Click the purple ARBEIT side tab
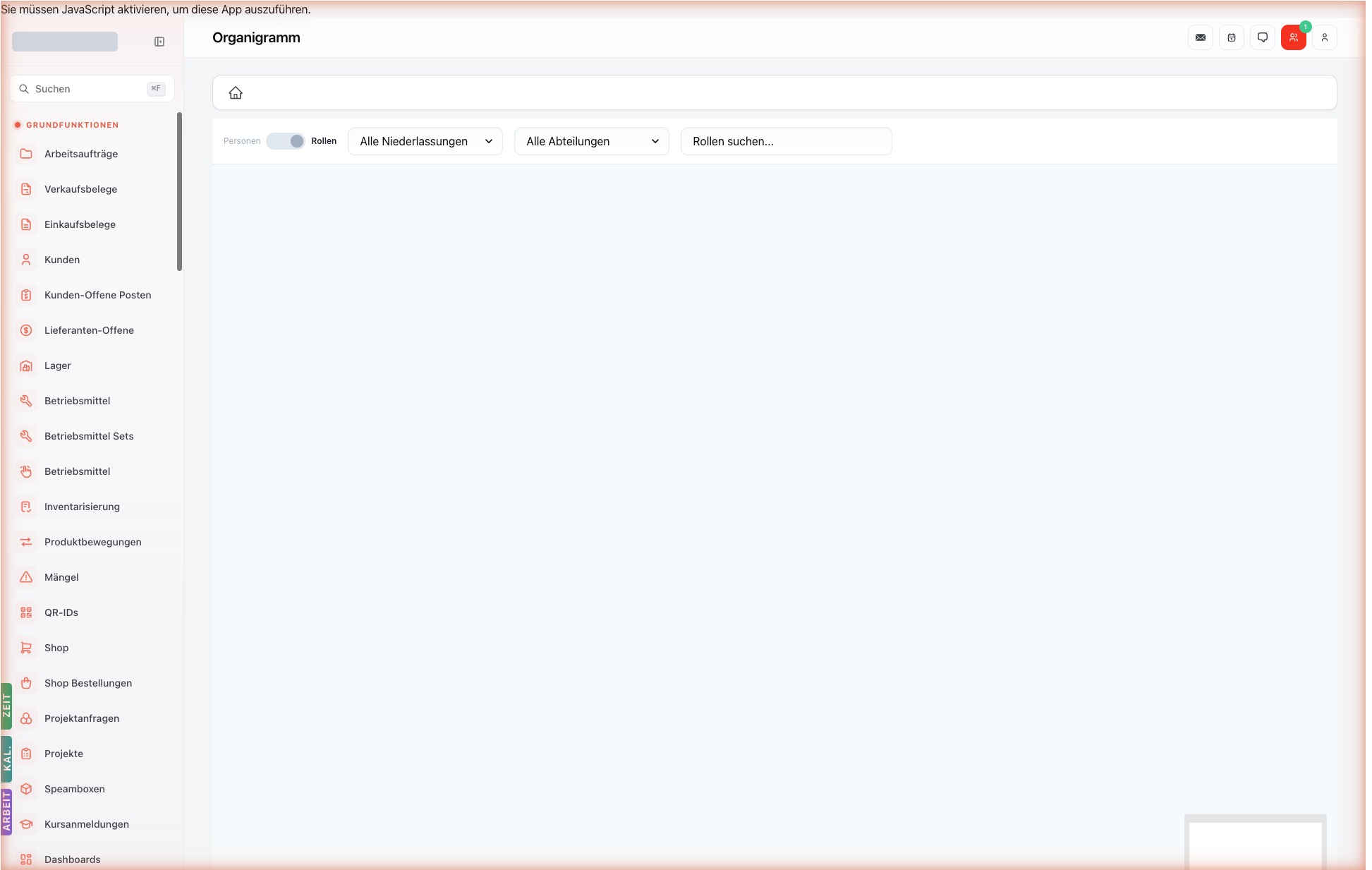 pos(6,811)
